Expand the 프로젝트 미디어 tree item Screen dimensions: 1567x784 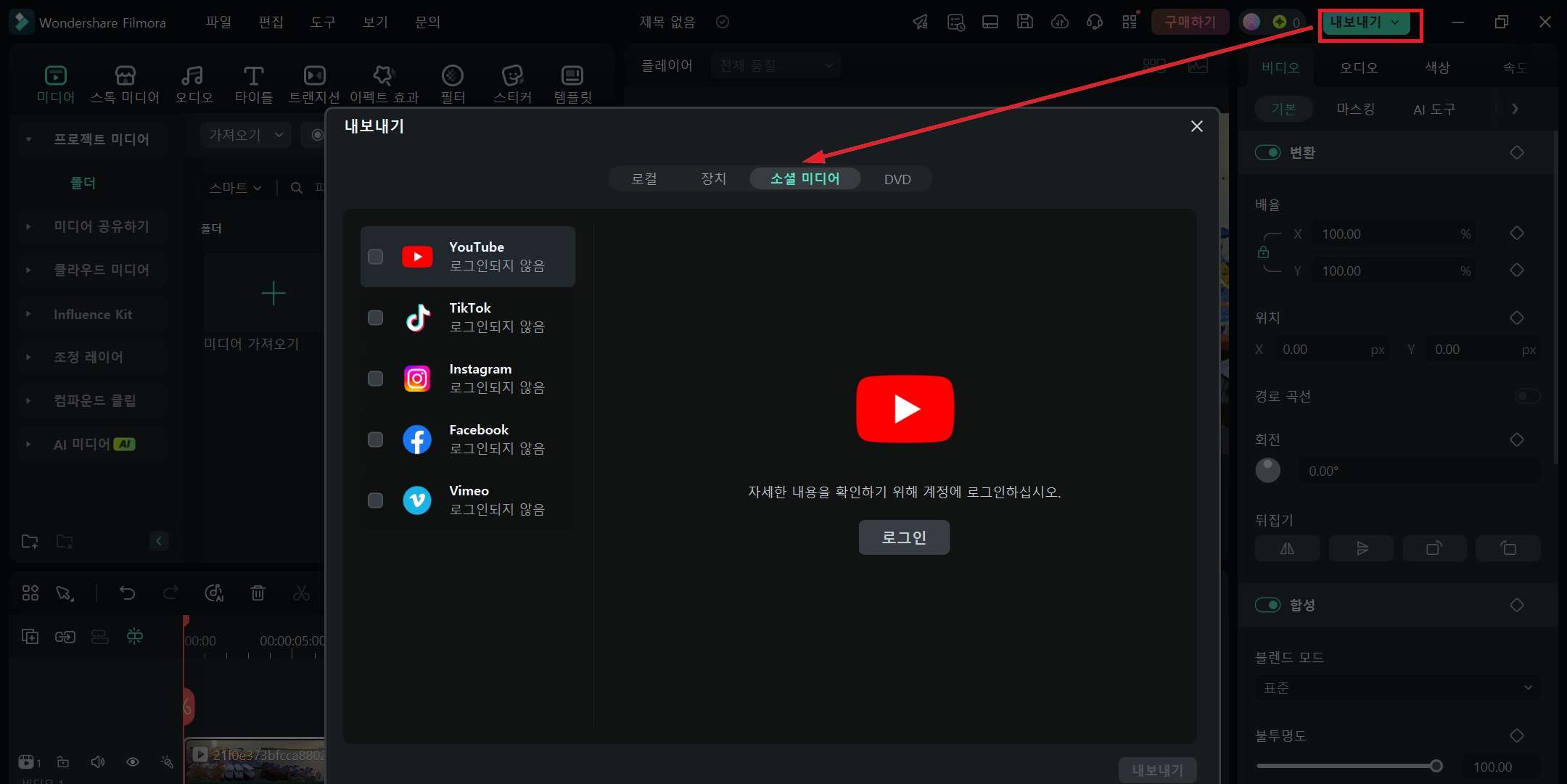(28, 139)
